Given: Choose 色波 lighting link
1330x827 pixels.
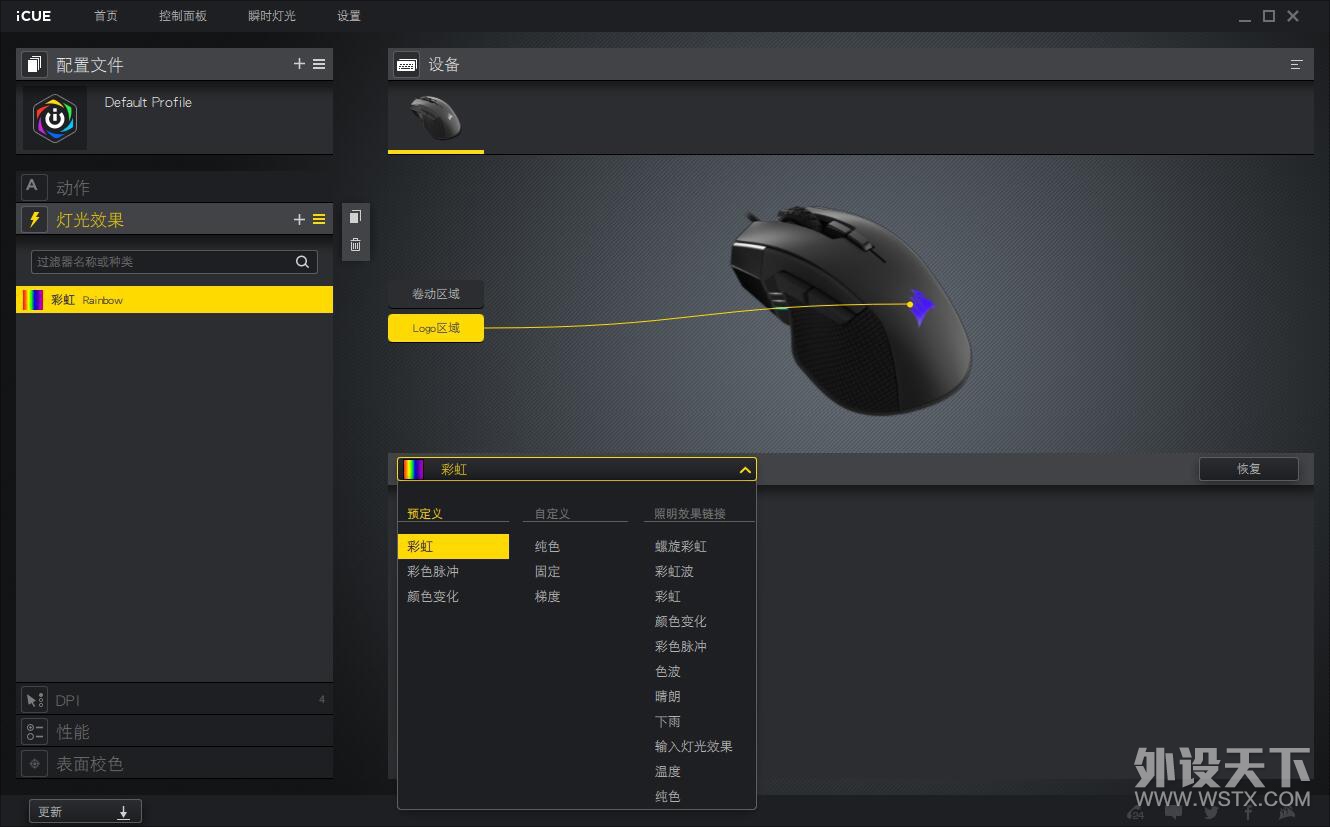Looking at the screenshot, I should tap(668, 672).
